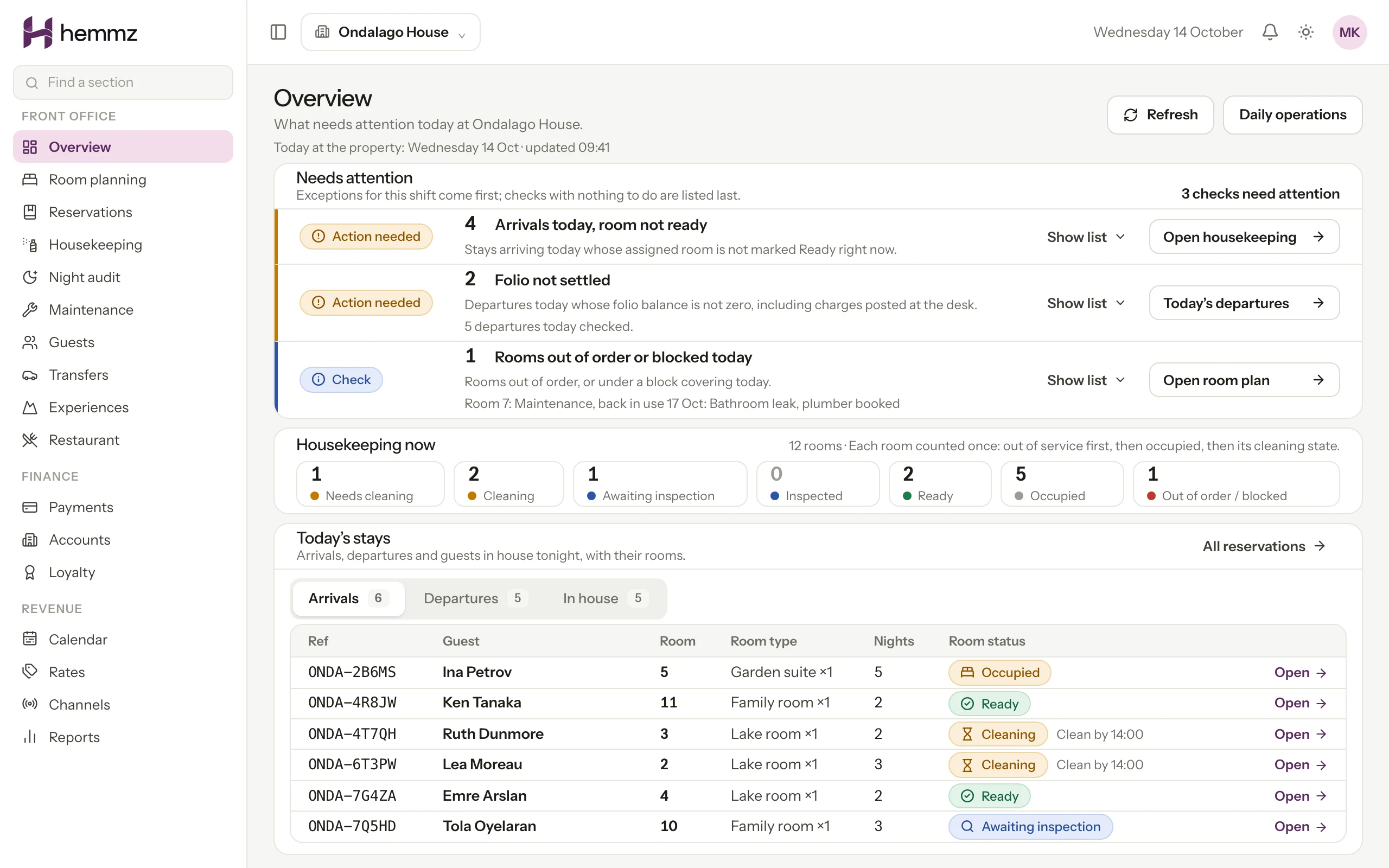Open Daily operations
Screen dimensions: 1389x868
click(1292, 115)
